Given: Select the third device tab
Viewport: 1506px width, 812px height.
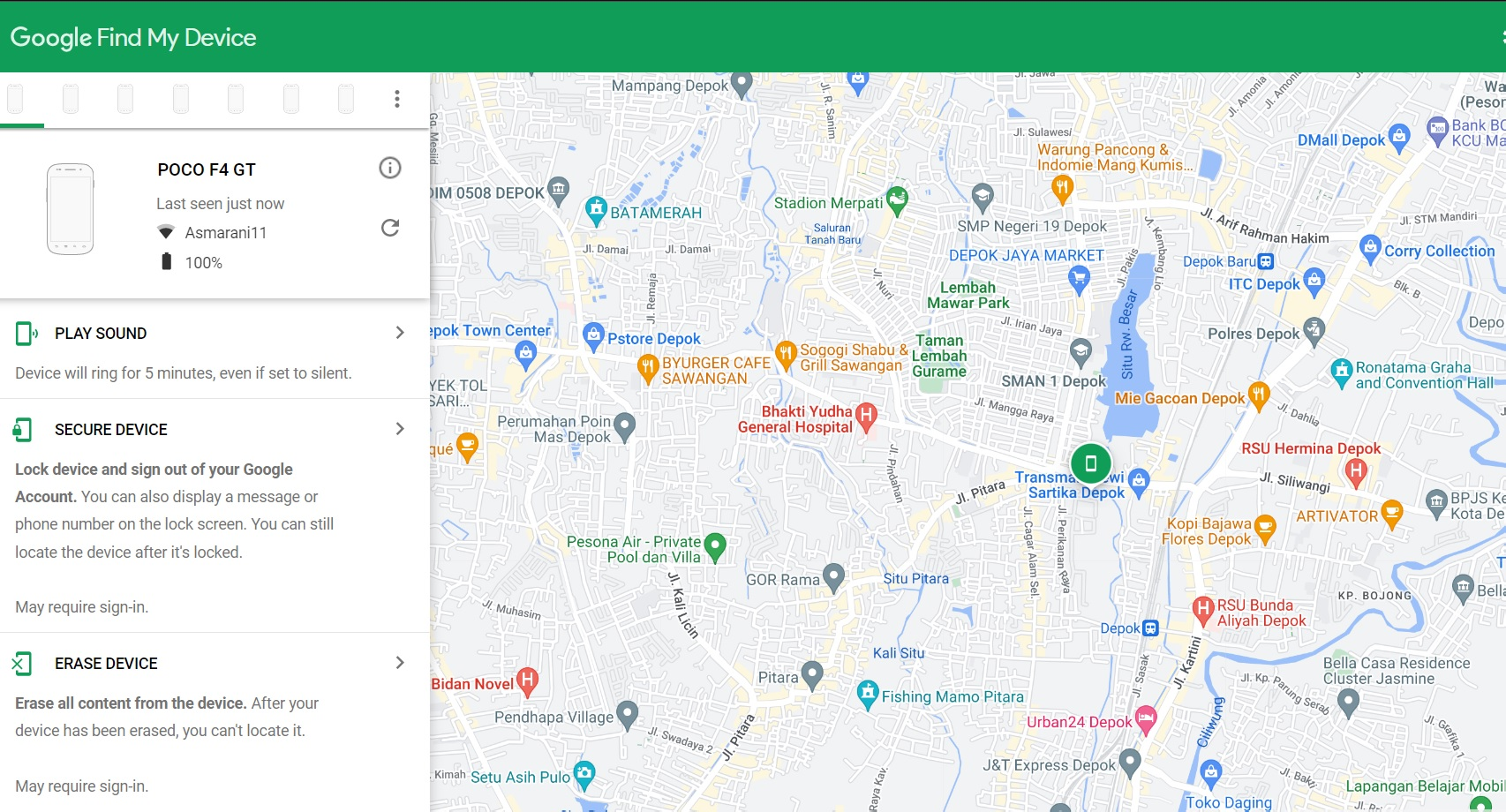Looking at the screenshot, I should point(125,99).
